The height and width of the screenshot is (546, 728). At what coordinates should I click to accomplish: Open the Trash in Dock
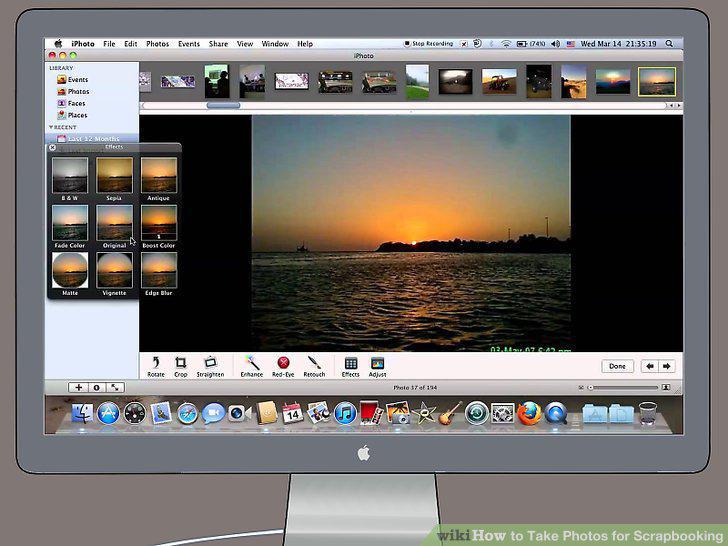(647, 413)
